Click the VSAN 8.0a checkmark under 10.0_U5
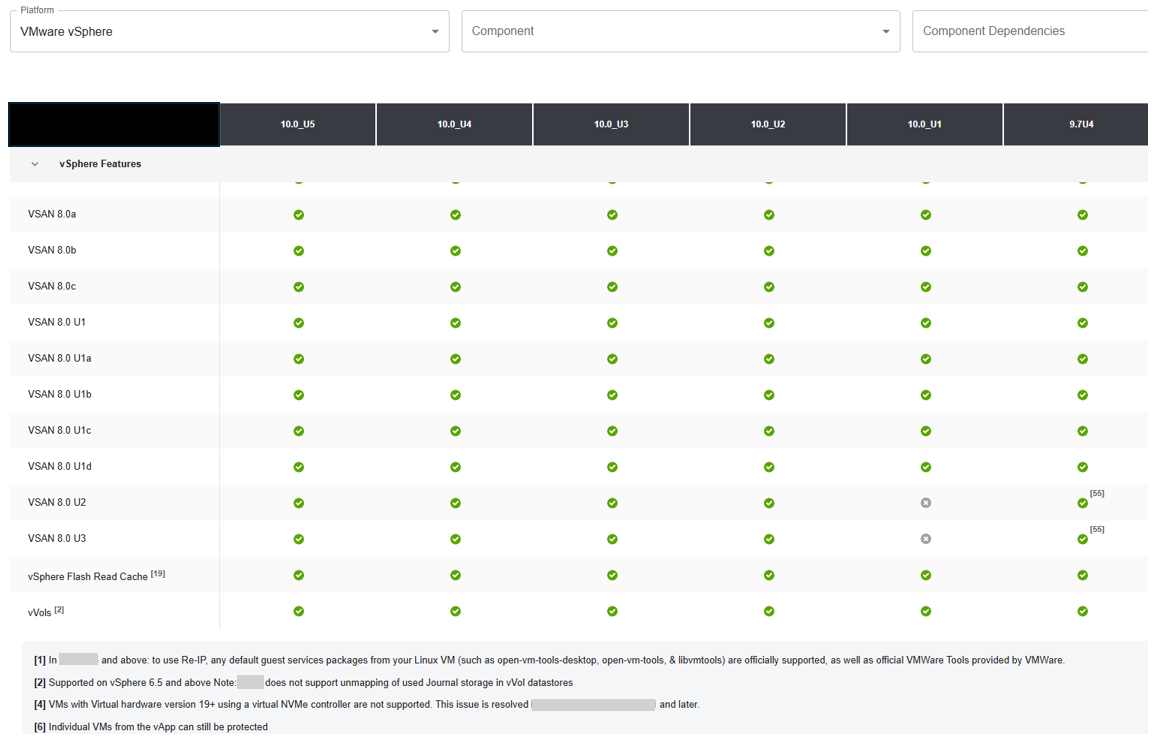 coord(299,215)
